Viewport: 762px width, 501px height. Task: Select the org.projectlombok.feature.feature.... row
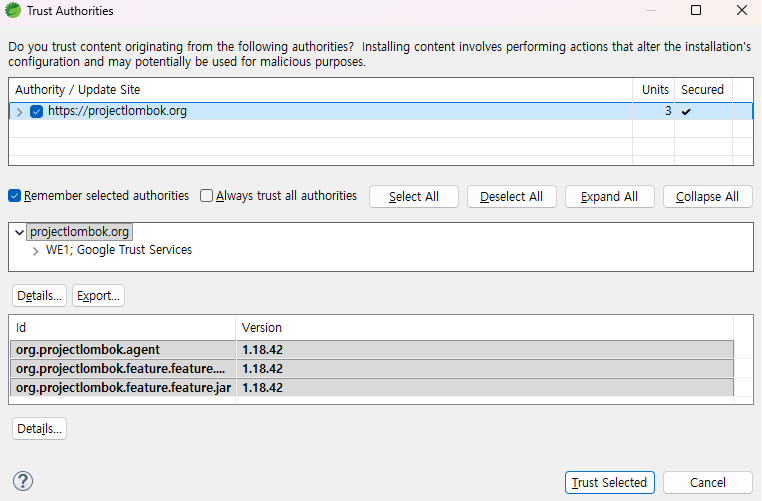point(372,369)
